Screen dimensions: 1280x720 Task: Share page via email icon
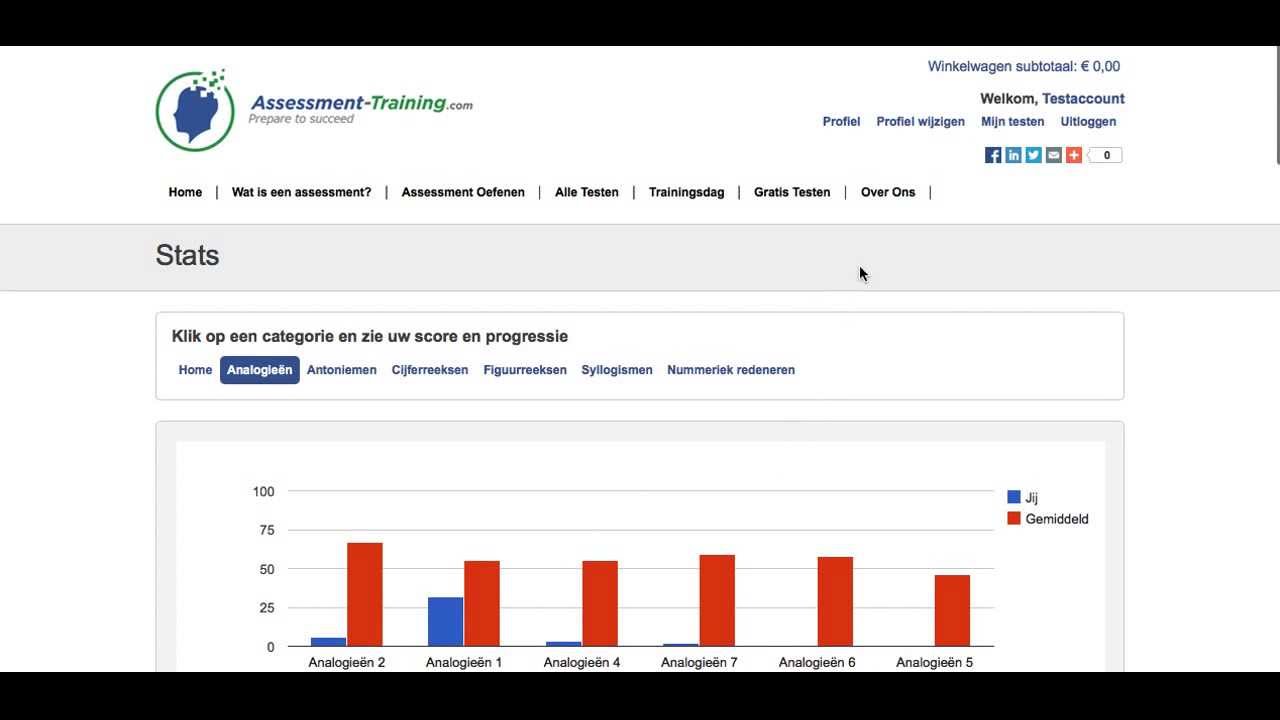[1053, 155]
